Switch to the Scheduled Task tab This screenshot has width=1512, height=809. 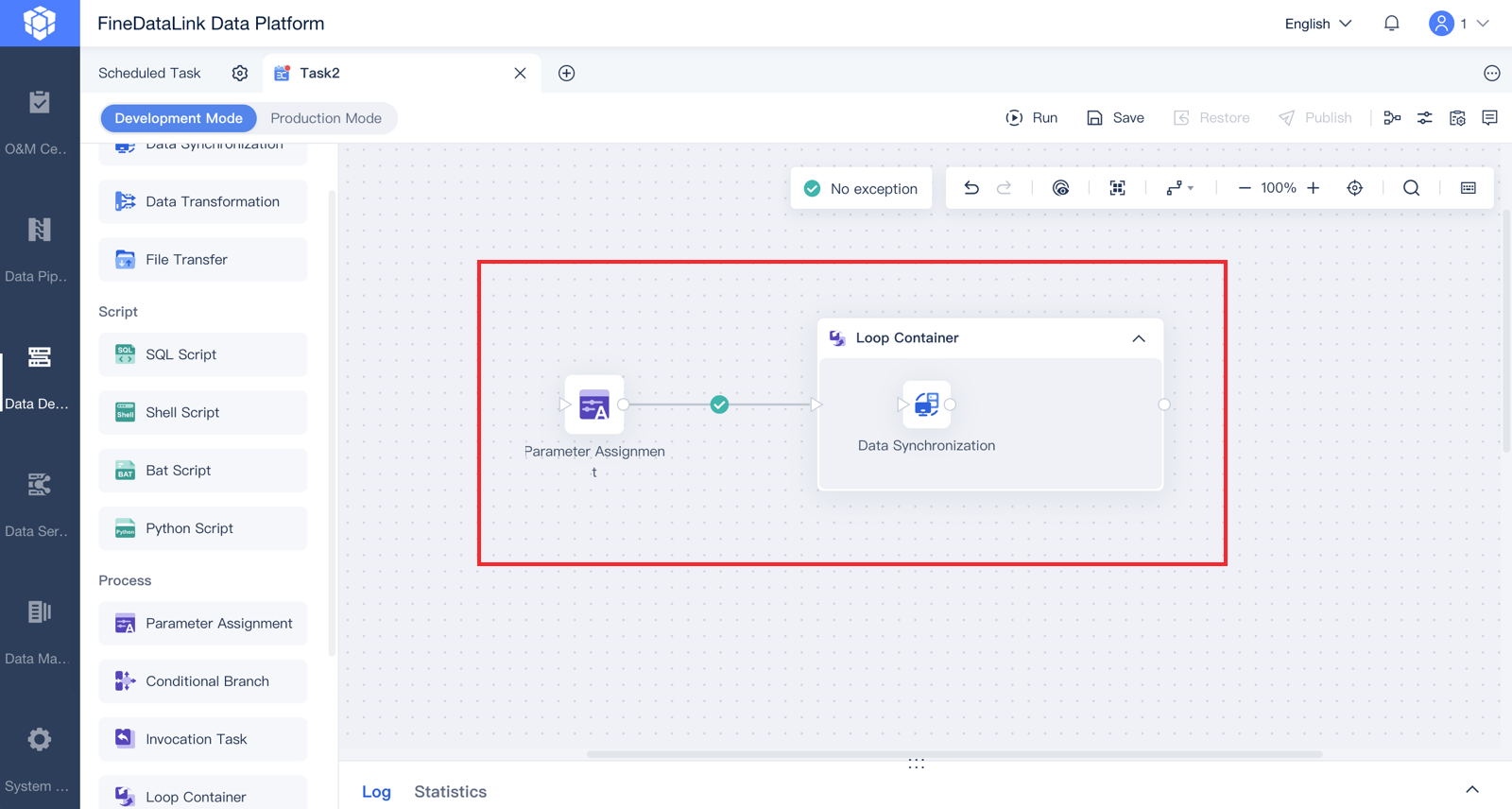(149, 73)
